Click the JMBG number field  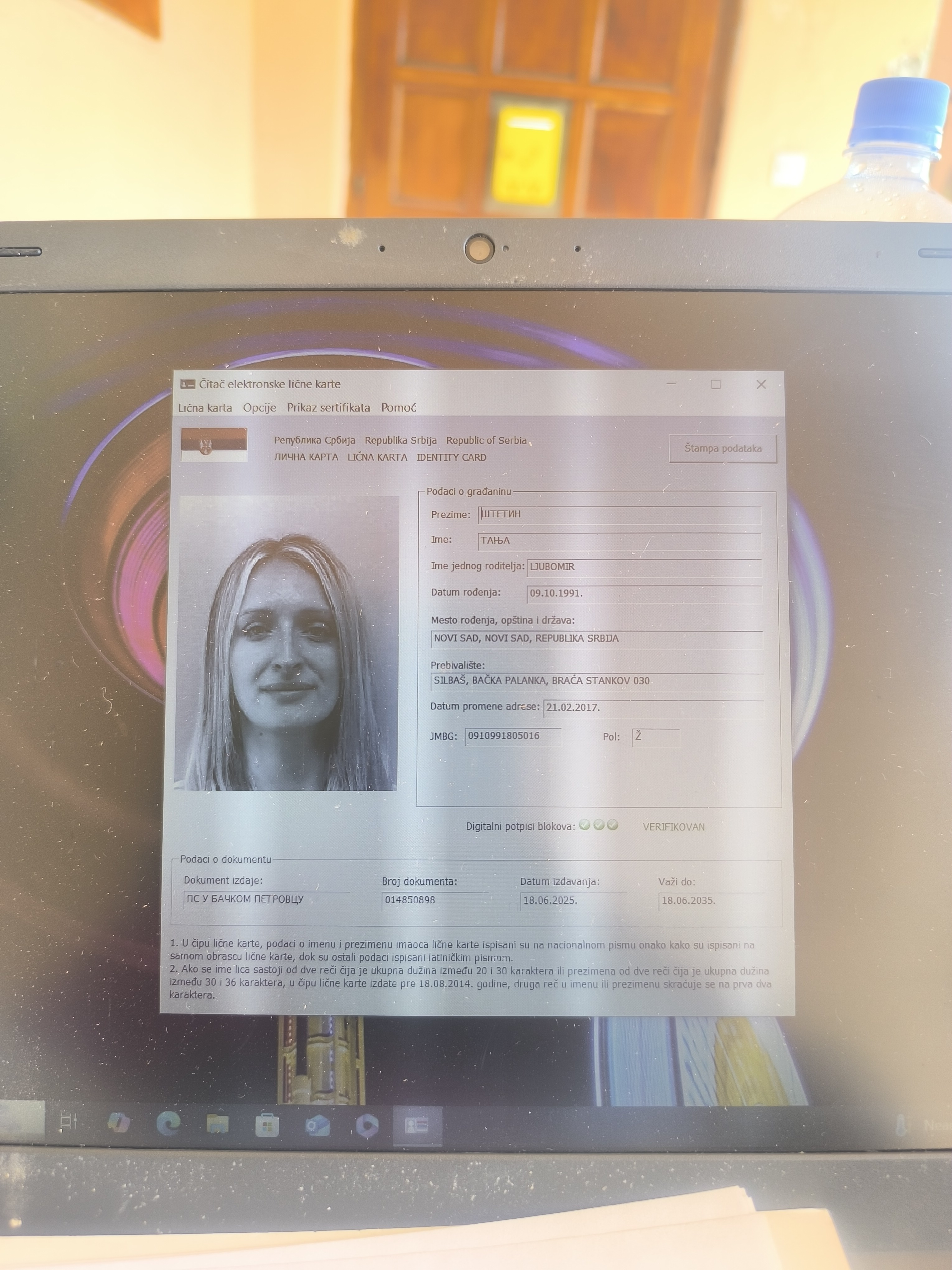[512, 736]
